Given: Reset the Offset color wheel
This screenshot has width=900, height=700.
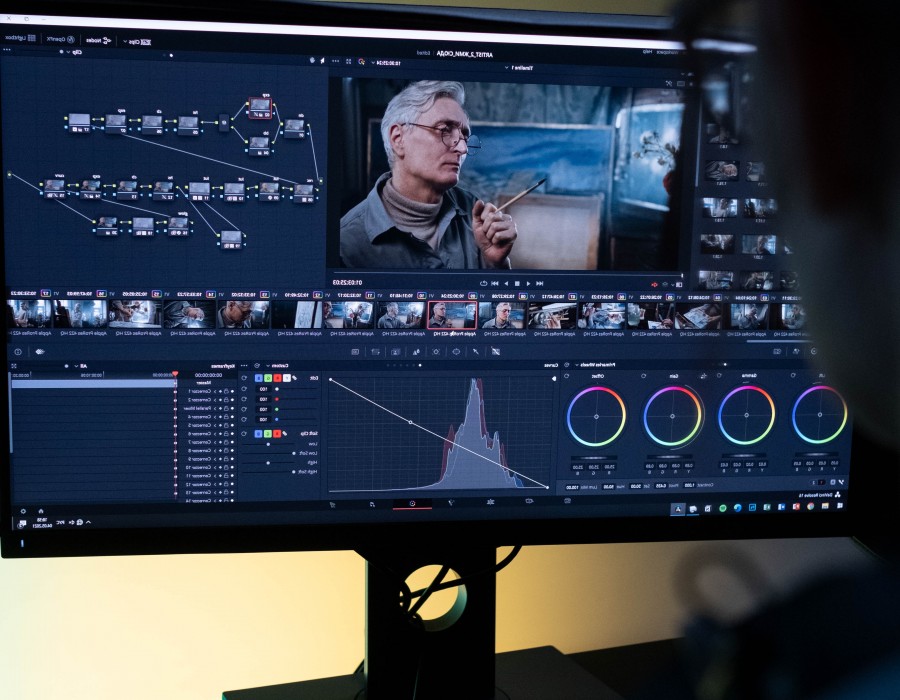Looking at the screenshot, I should (568, 377).
